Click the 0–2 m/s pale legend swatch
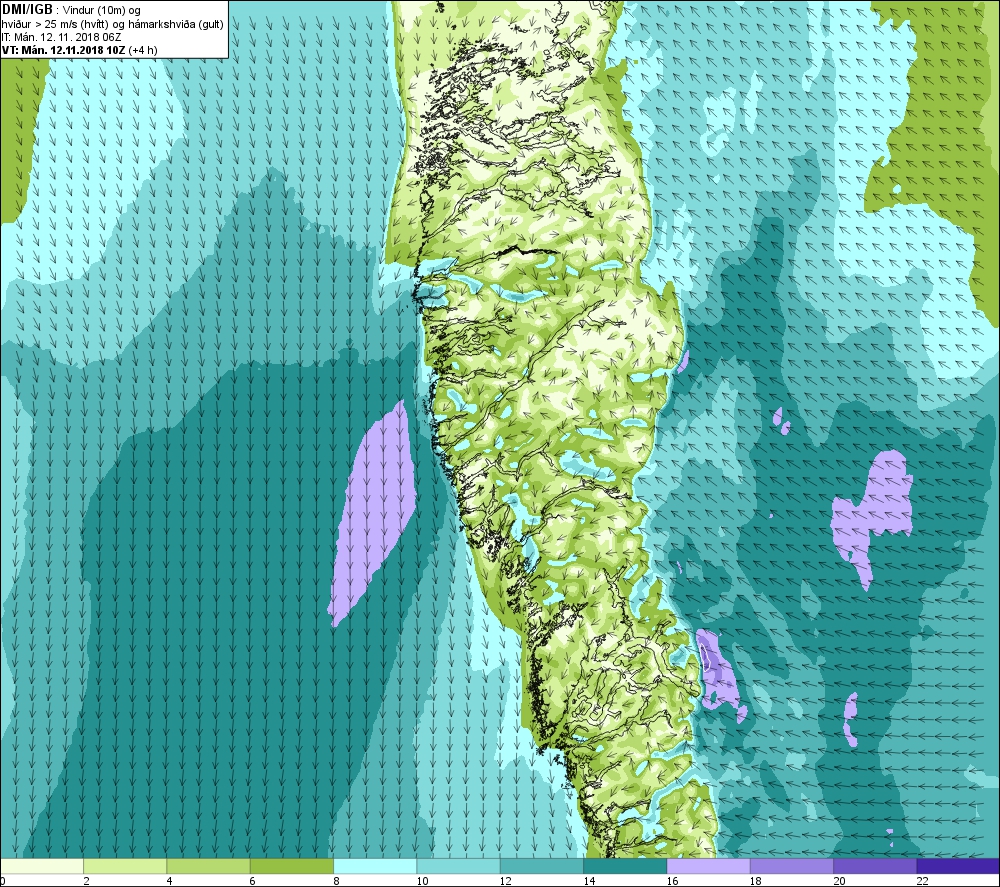Screen dimensions: 1000x887 41,866
